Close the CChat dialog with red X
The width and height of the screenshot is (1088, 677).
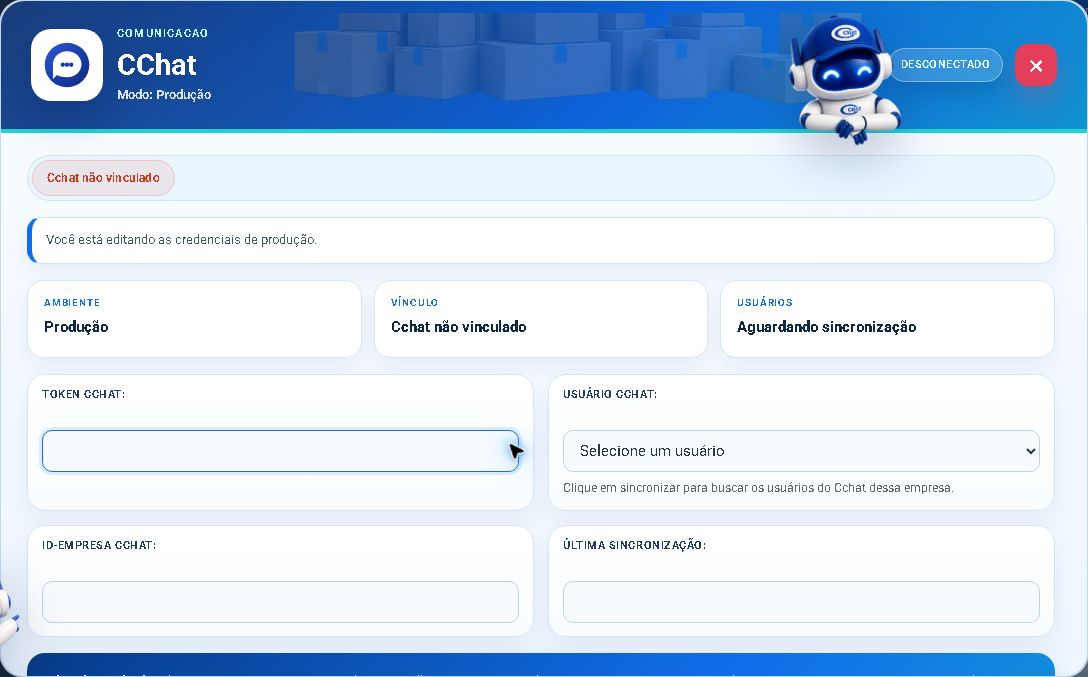tap(1035, 65)
